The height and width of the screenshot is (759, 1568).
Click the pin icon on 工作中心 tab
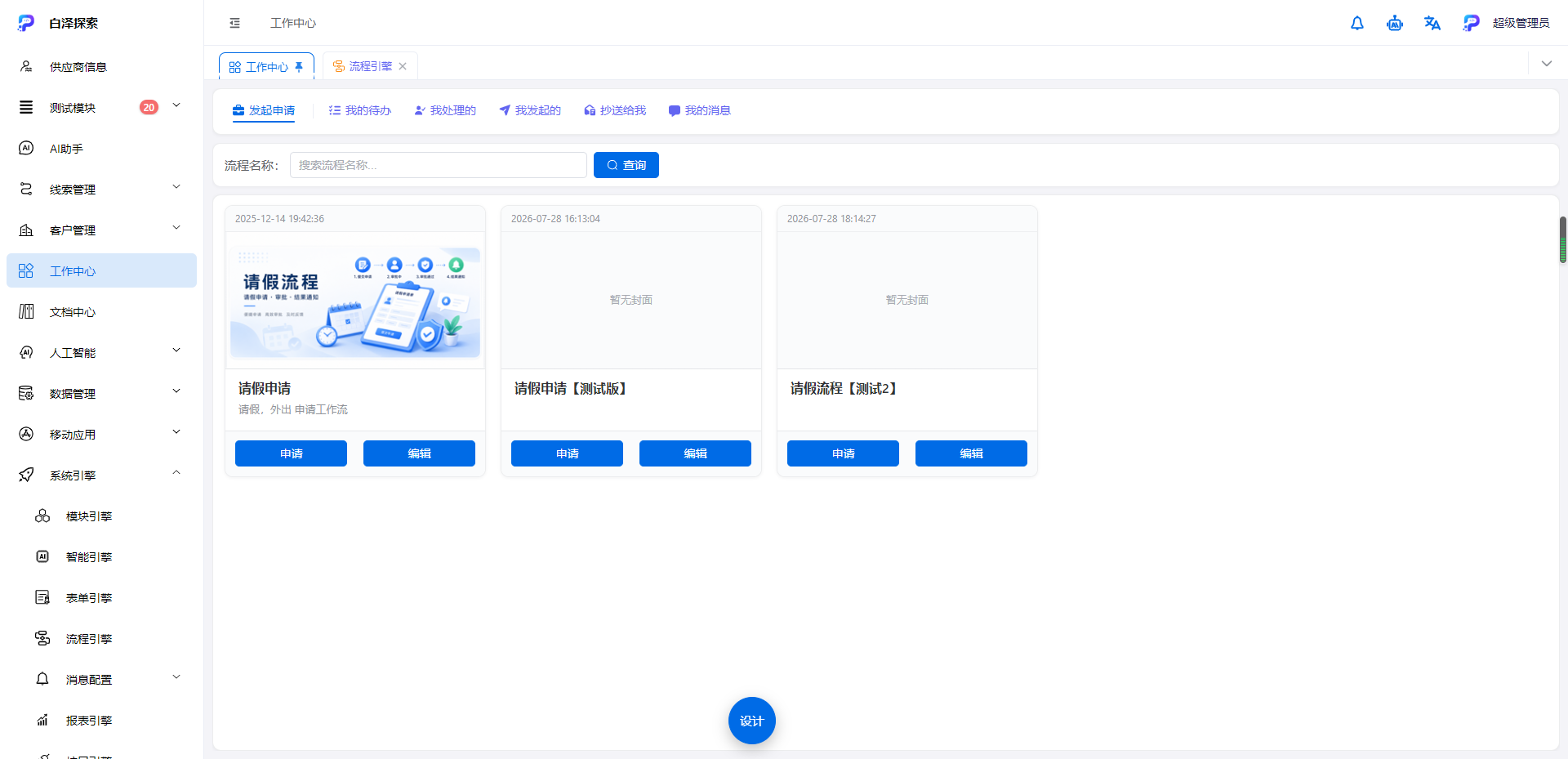pyautogui.click(x=299, y=67)
